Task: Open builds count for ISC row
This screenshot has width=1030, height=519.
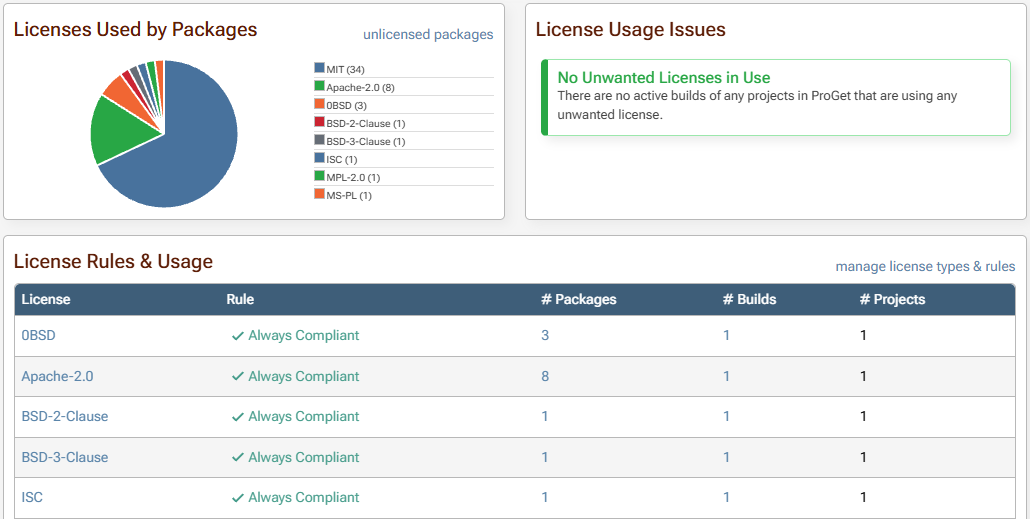Action: [x=727, y=497]
